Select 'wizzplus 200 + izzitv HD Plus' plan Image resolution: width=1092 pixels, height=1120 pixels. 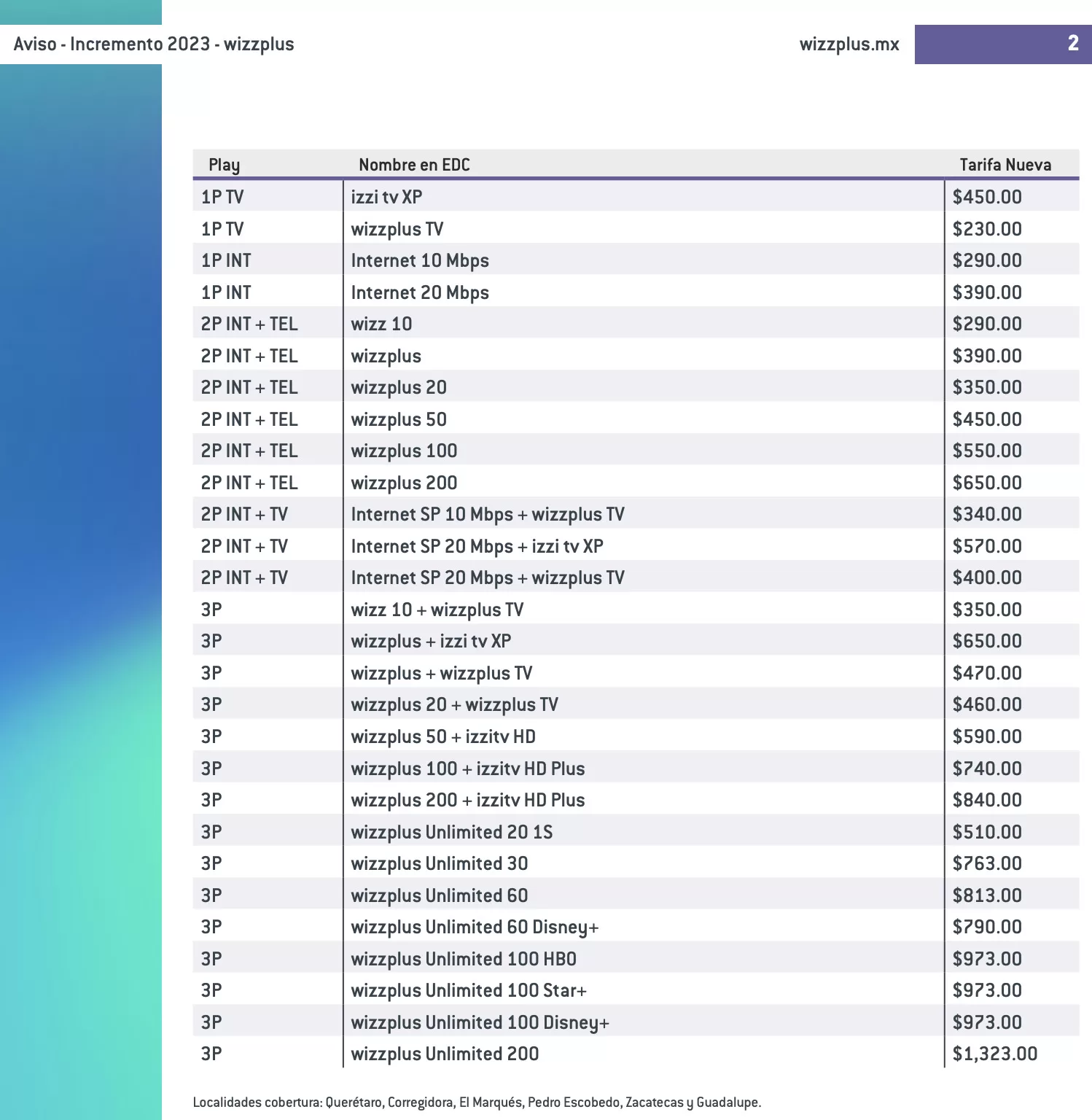click(x=468, y=800)
